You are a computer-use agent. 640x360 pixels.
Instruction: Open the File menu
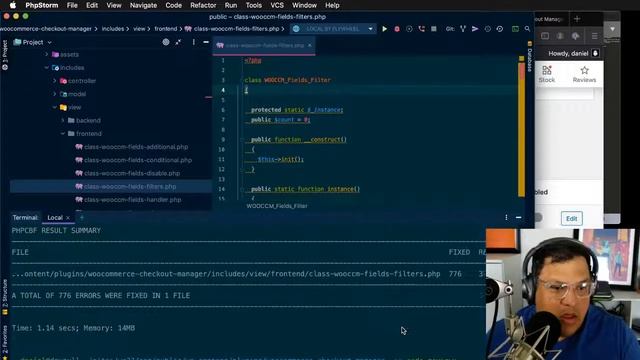click(72, 5)
